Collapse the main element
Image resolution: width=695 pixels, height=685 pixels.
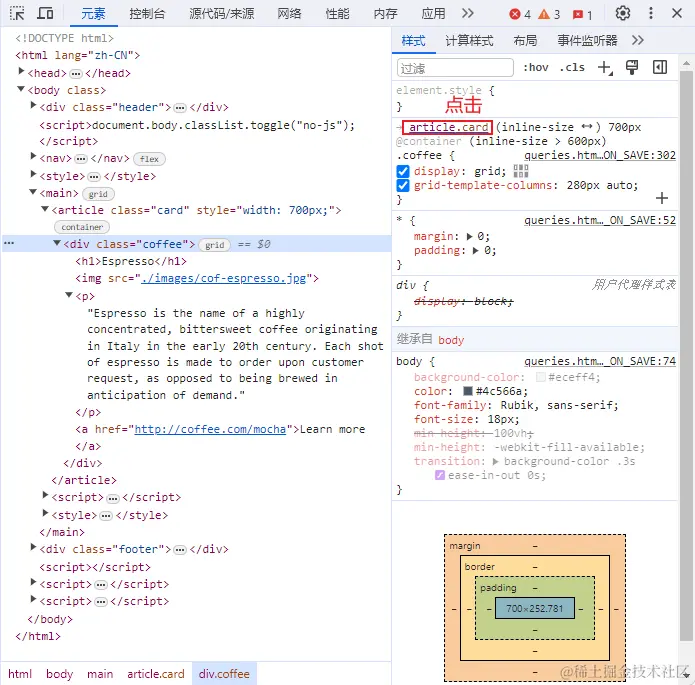coord(33,192)
